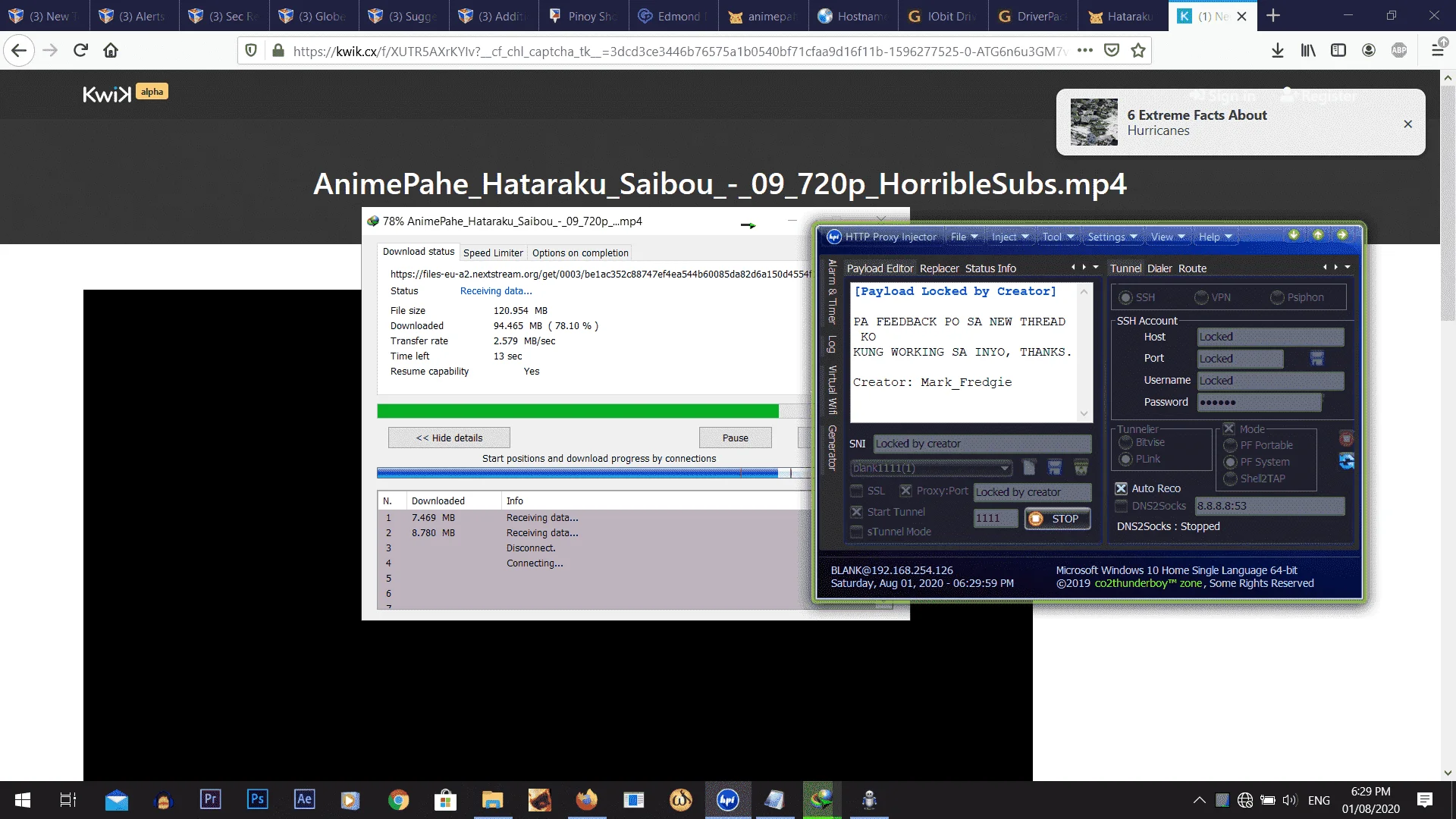
Task: Expand the tab list arrow of Payload Editor panel
Action: click(1096, 267)
